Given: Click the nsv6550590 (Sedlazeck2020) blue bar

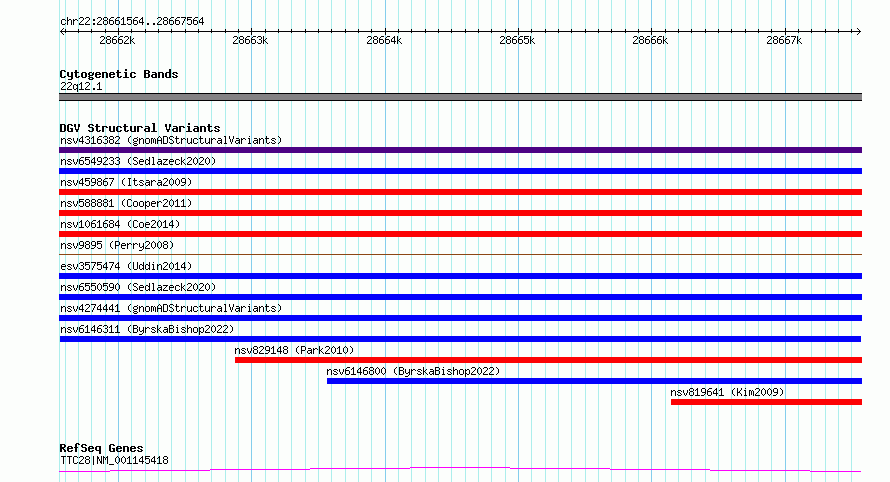Looking at the screenshot, I should pyautogui.click(x=460, y=297).
